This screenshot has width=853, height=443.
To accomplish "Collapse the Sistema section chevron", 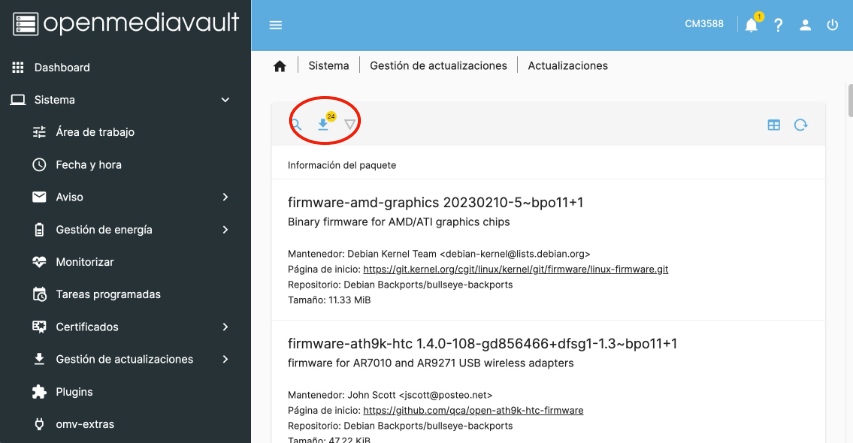I will pos(225,100).
